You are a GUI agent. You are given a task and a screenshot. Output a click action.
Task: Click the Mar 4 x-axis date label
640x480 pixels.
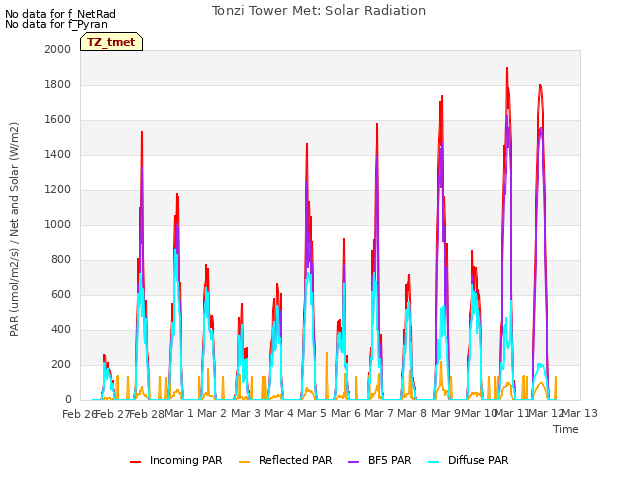[x=279, y=413]
